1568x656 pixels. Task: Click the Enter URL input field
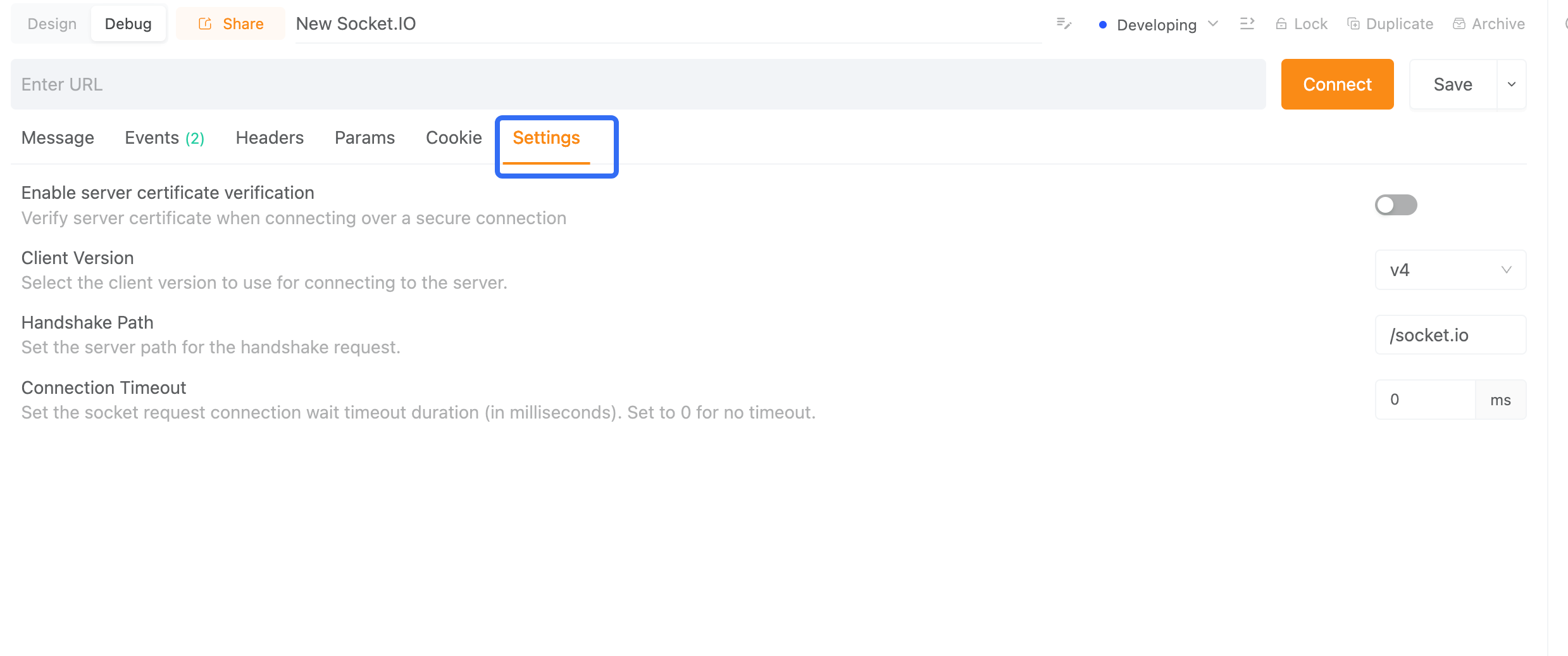[x=638, y=84]
